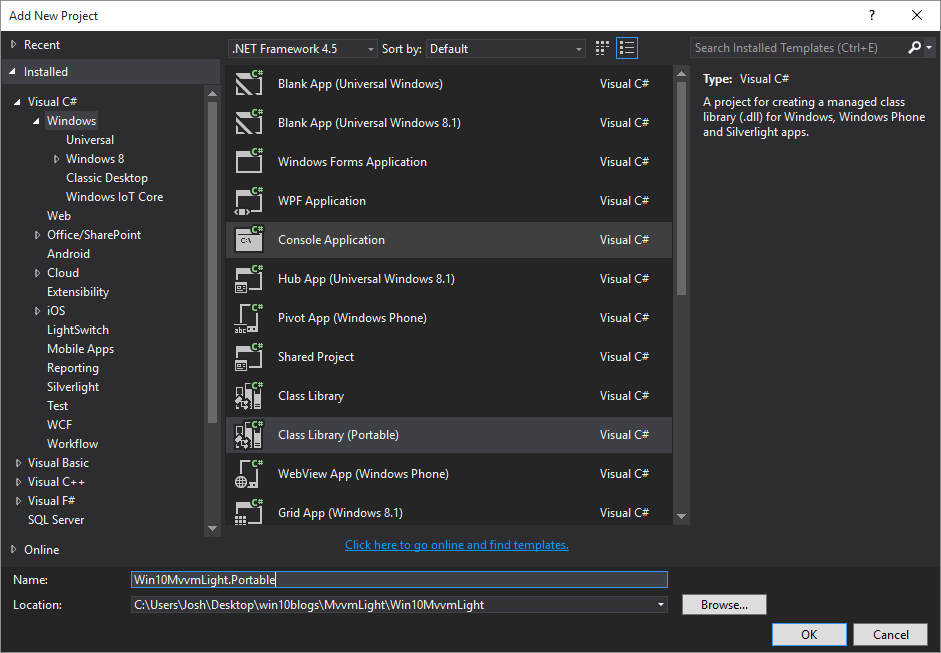The height and width of the screenshot is (653, 941).
Task: Click the Windows Forms Application template icon
Action: click(249, 161)
